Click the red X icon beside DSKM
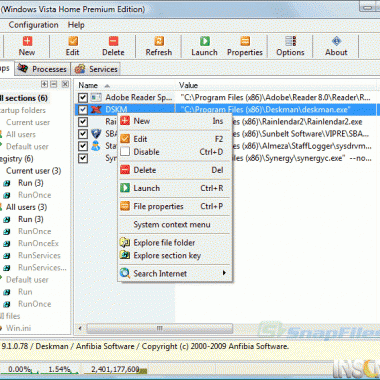Image resolution: width=380 pixels, height=380 pixels. 96,109
